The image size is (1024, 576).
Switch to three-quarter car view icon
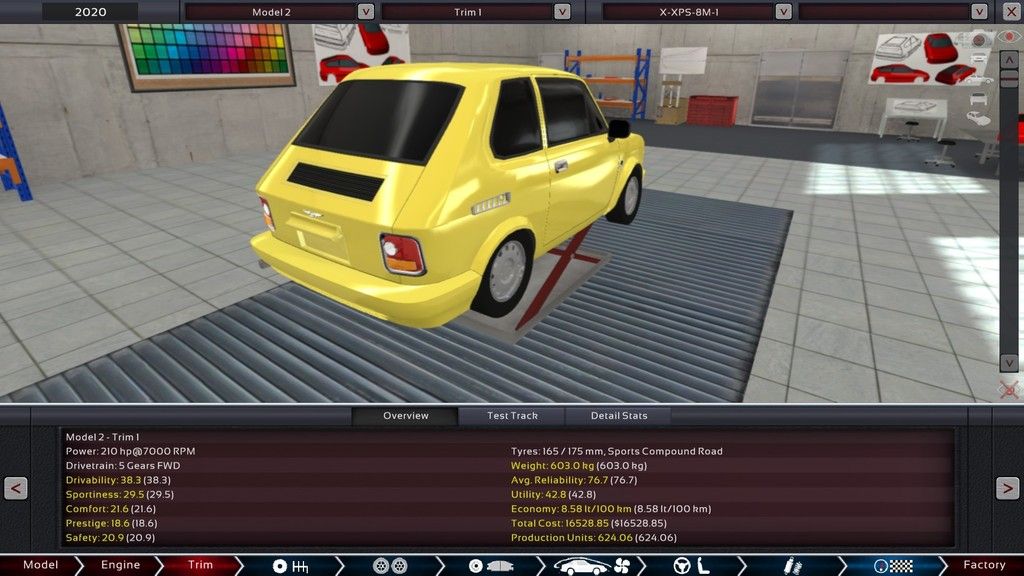978,118
